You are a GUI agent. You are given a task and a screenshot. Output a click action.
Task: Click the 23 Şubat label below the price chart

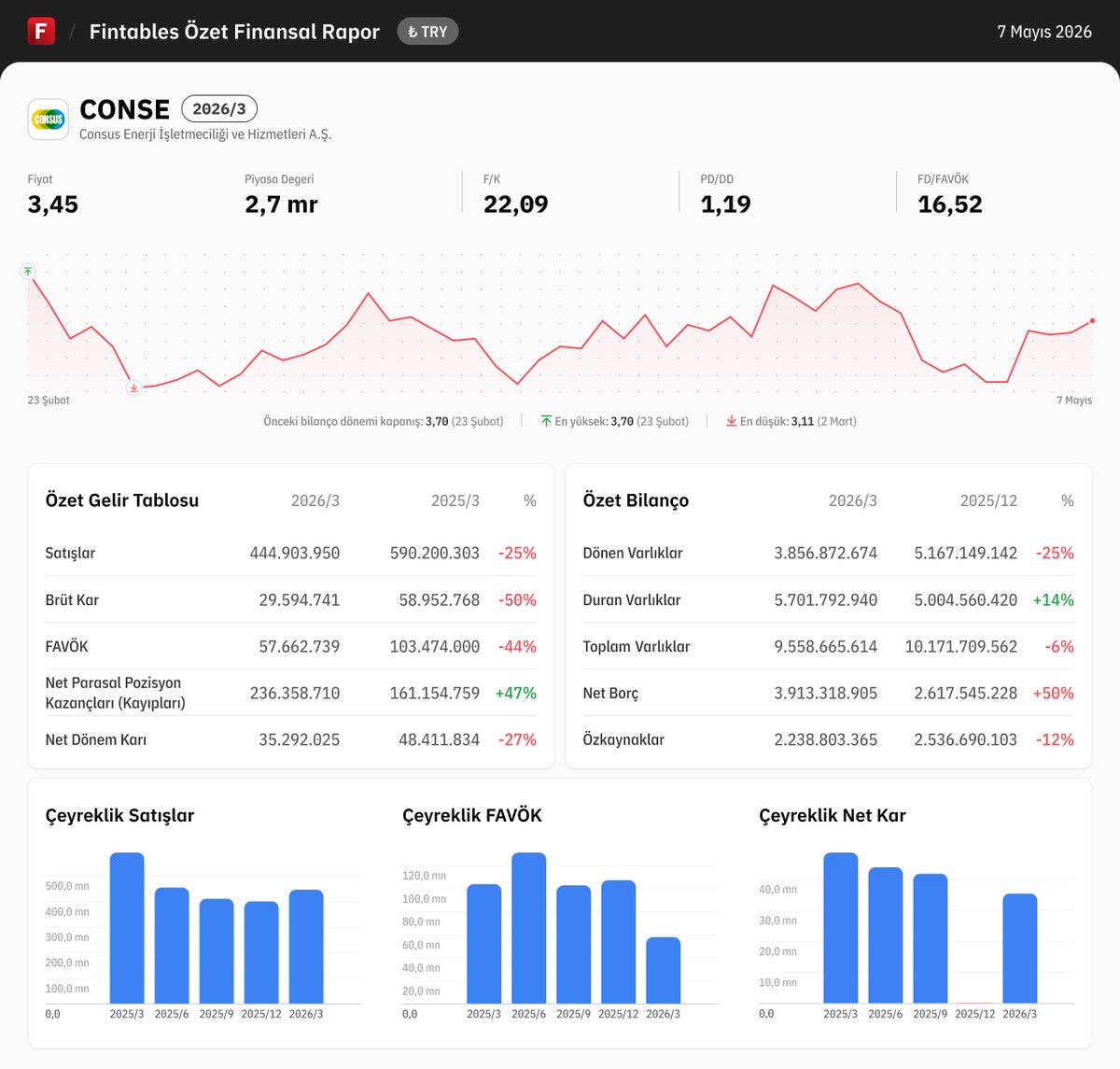(49, 401)
